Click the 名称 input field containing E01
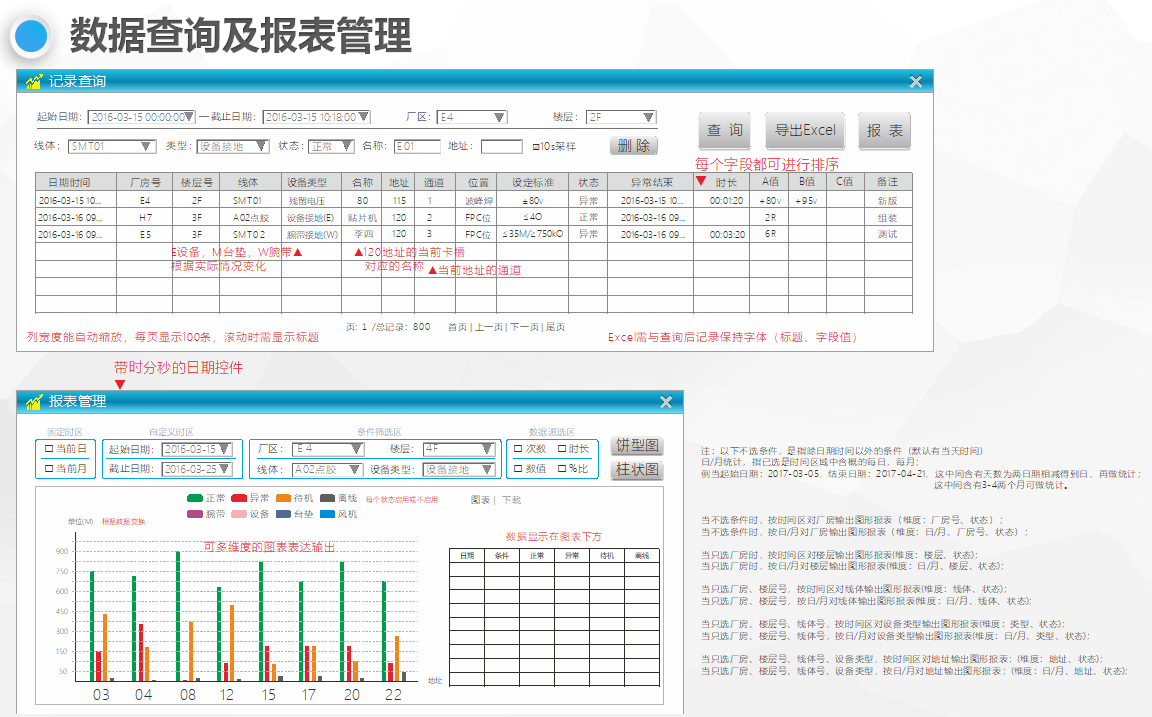Screen dimensions: 1152x717 [417, 145]
